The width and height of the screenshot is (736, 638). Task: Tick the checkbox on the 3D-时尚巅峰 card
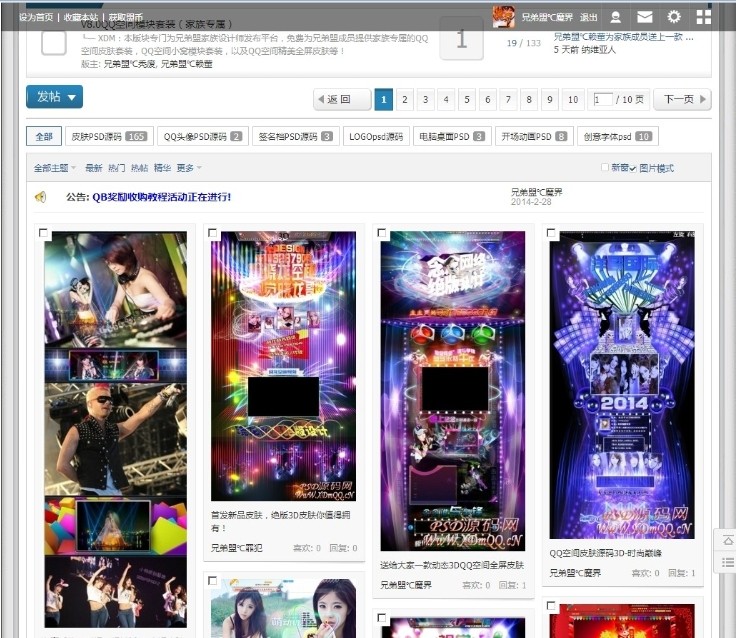click(551, 233)
